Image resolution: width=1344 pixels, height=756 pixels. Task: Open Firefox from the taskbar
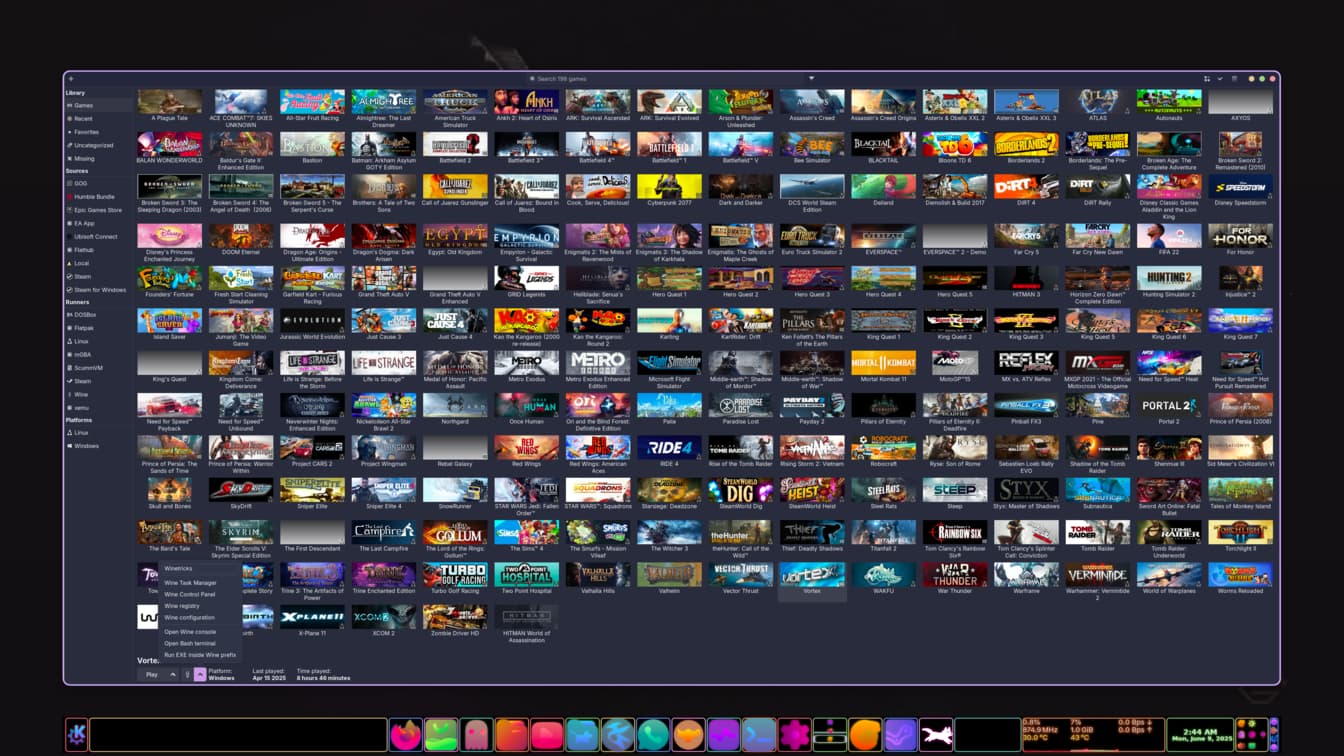tap(405, 735)
